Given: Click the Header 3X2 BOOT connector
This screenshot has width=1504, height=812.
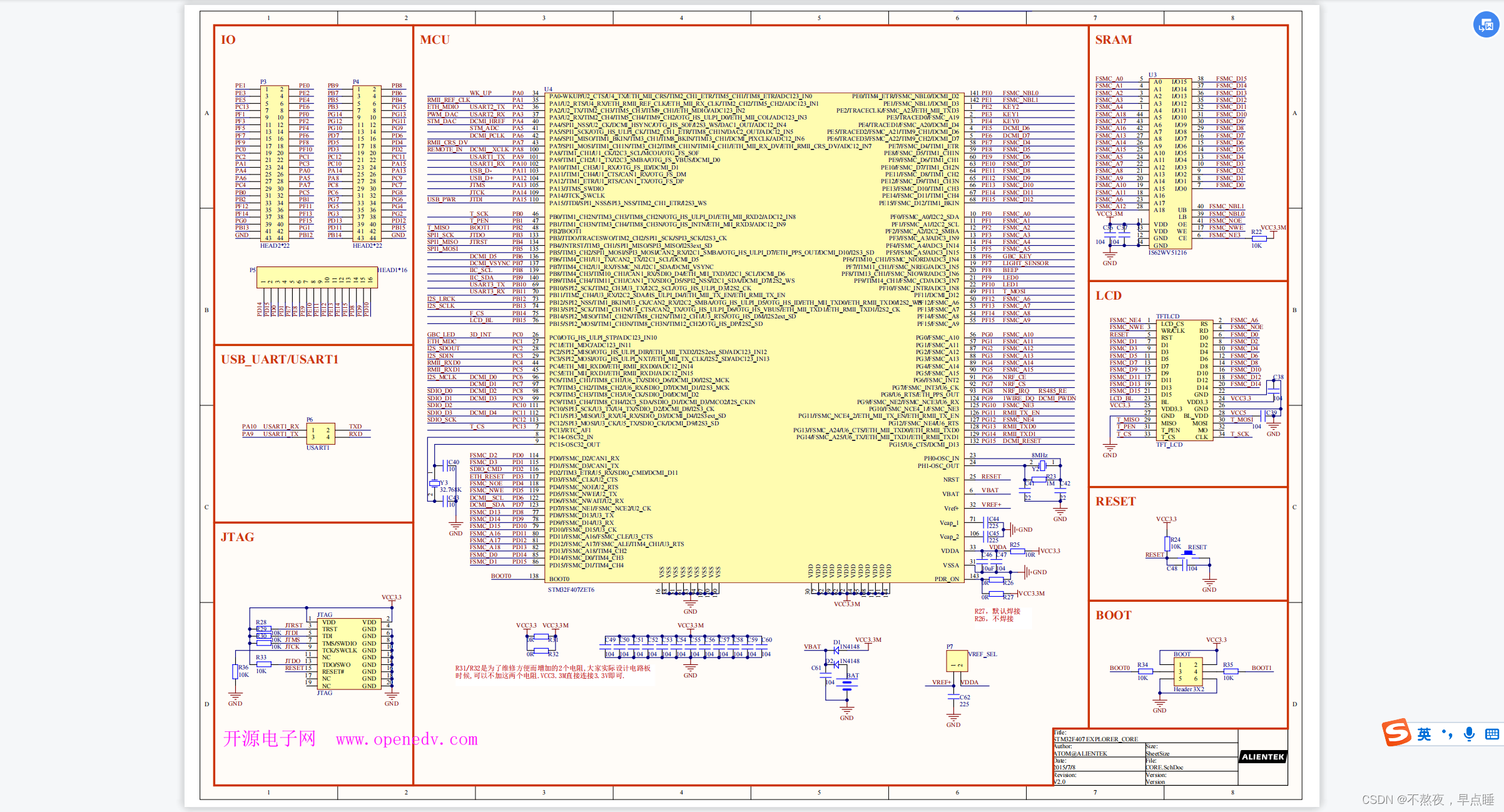Looking at the screenshot, I should (x=1187, y=672).
